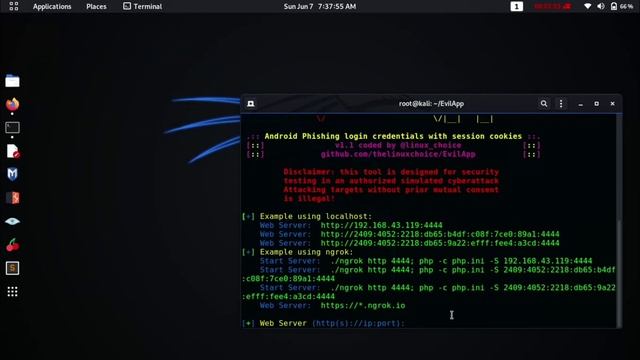Open the Applications menu
Viewport: 640px width, 360px height.
click(x=52, y=7)
